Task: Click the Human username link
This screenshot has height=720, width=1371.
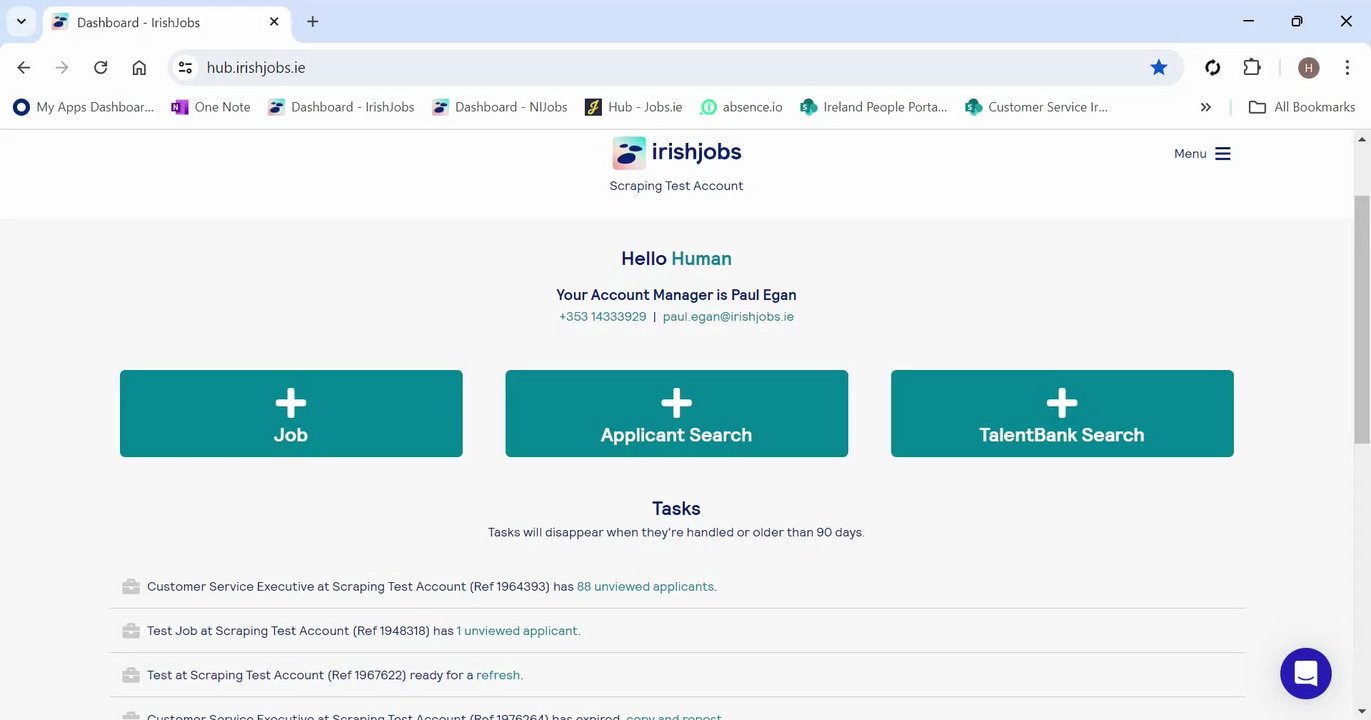Action: [702, 259]
